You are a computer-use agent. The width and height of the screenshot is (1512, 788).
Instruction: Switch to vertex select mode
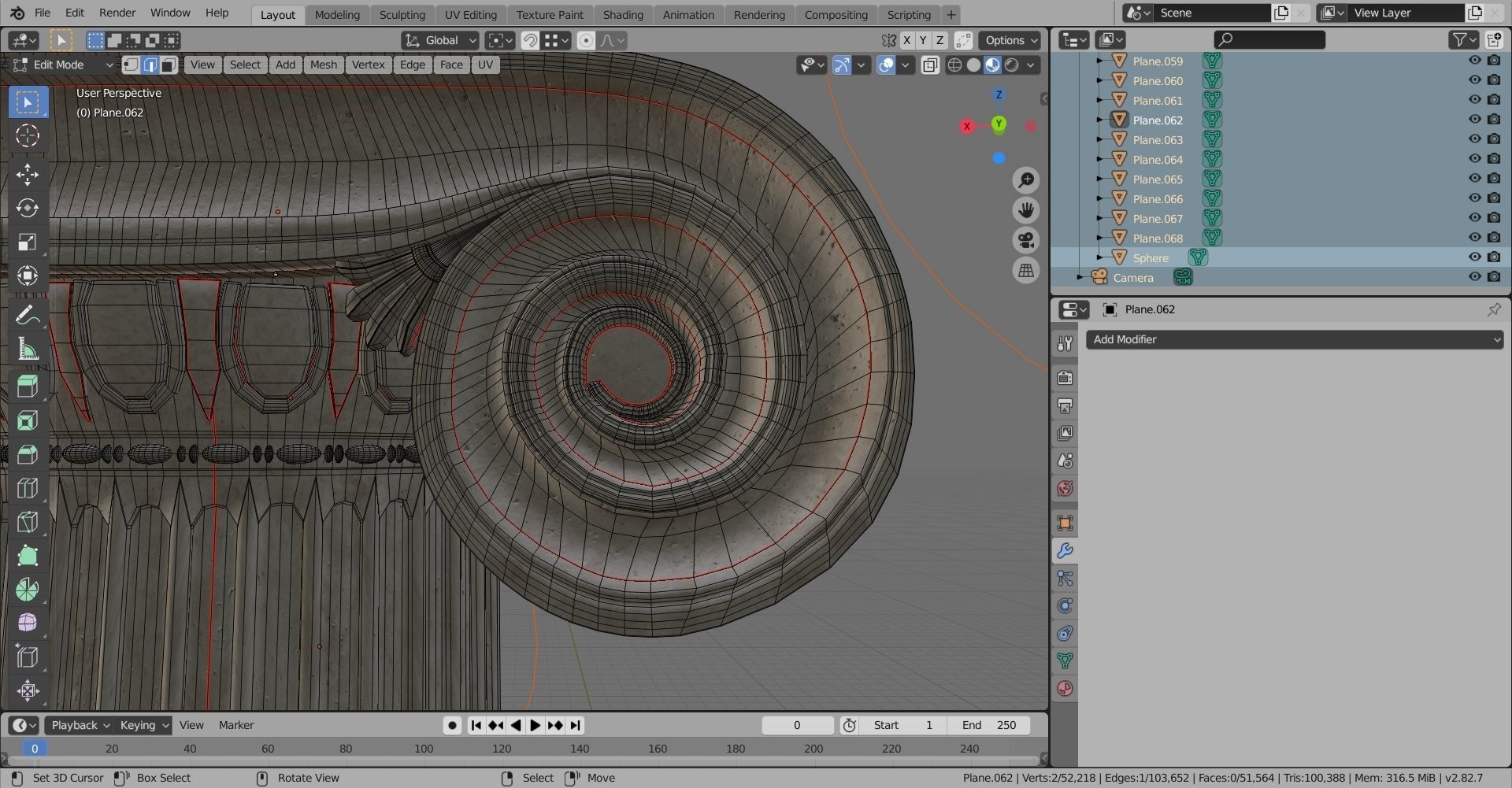[x=132, y=65]
